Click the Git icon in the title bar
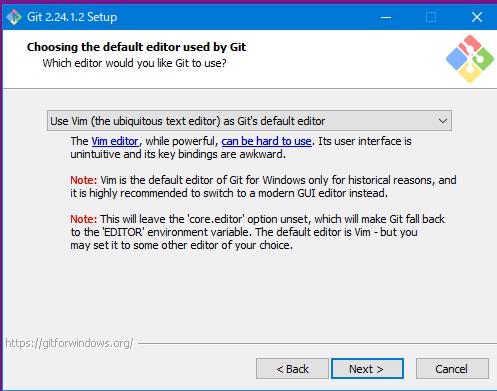497x391 pixels. 14,17
